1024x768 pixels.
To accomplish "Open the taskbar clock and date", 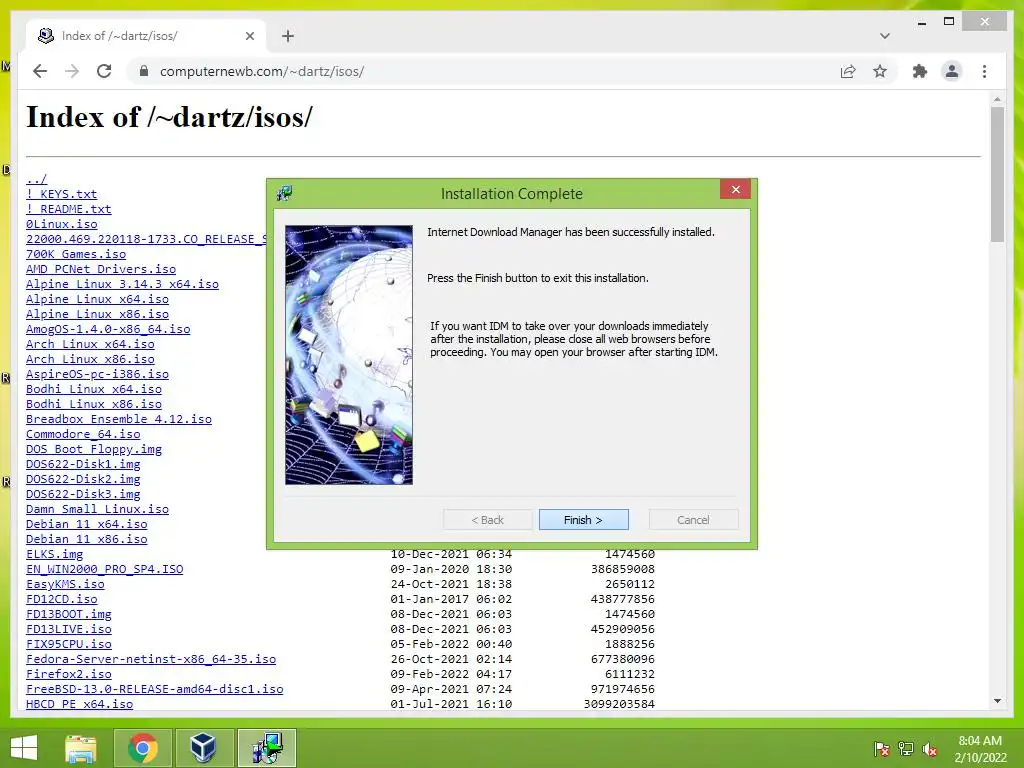I will click(x=980, y=749).
